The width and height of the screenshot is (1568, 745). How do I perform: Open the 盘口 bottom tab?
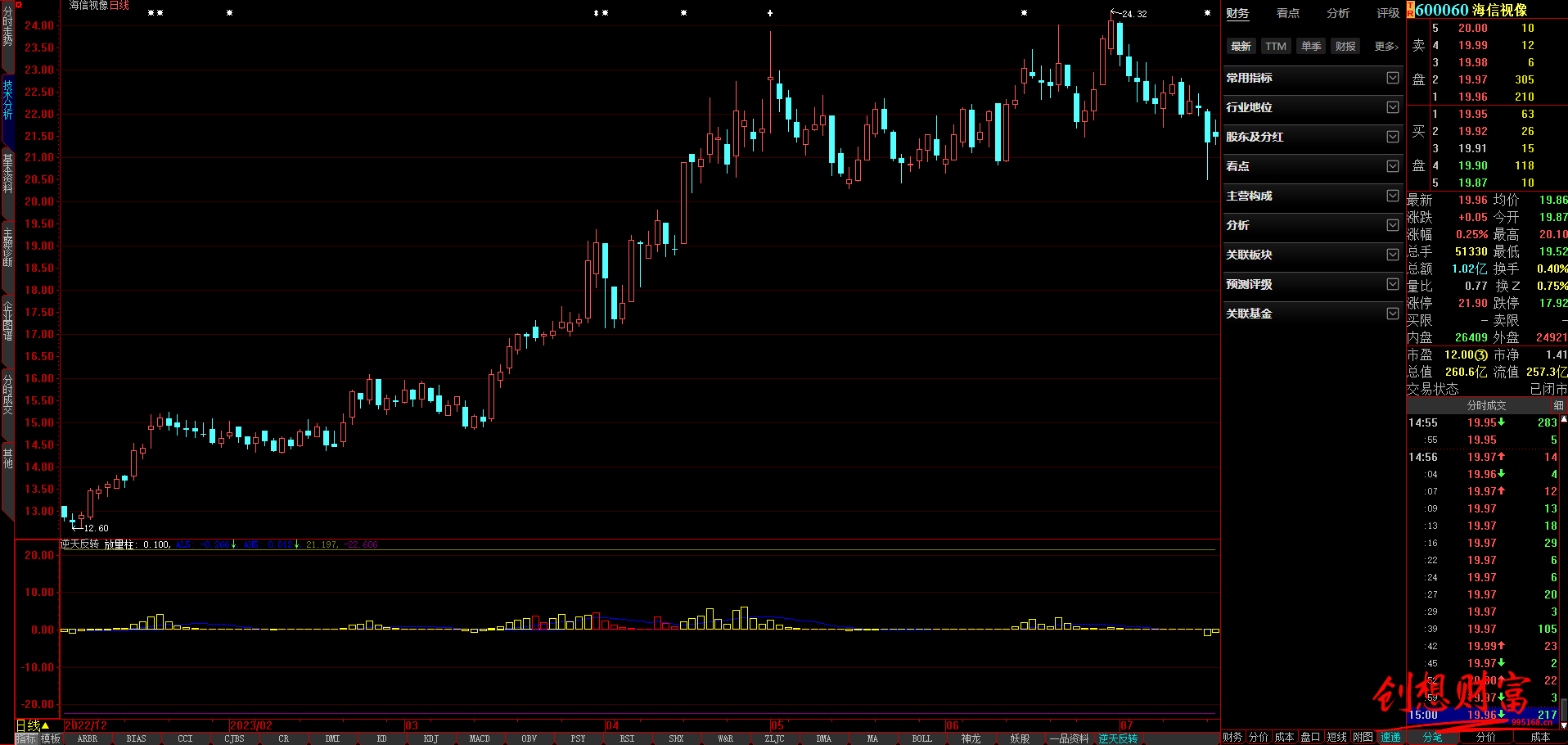1310,738
